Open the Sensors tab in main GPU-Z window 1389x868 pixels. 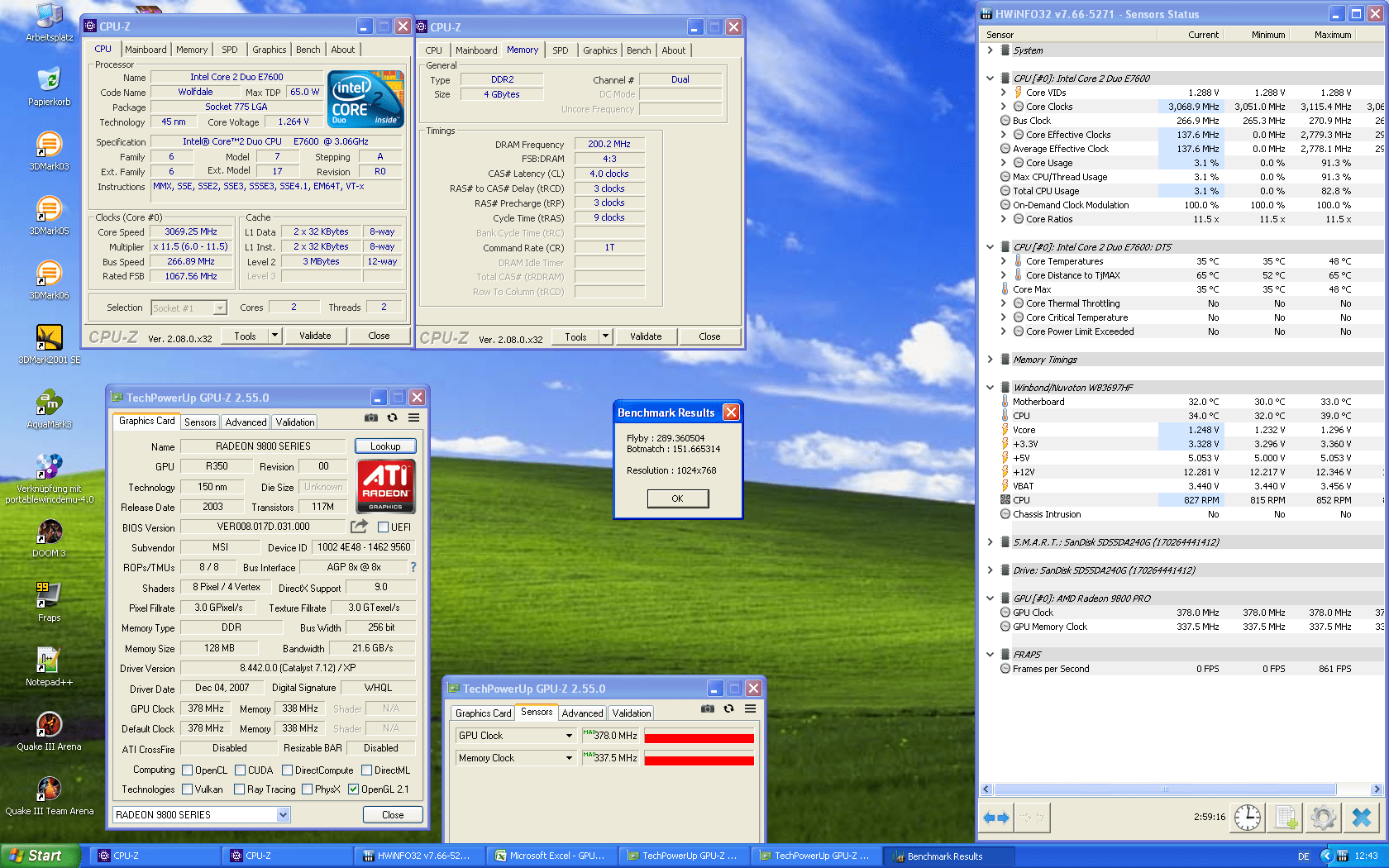200,422
